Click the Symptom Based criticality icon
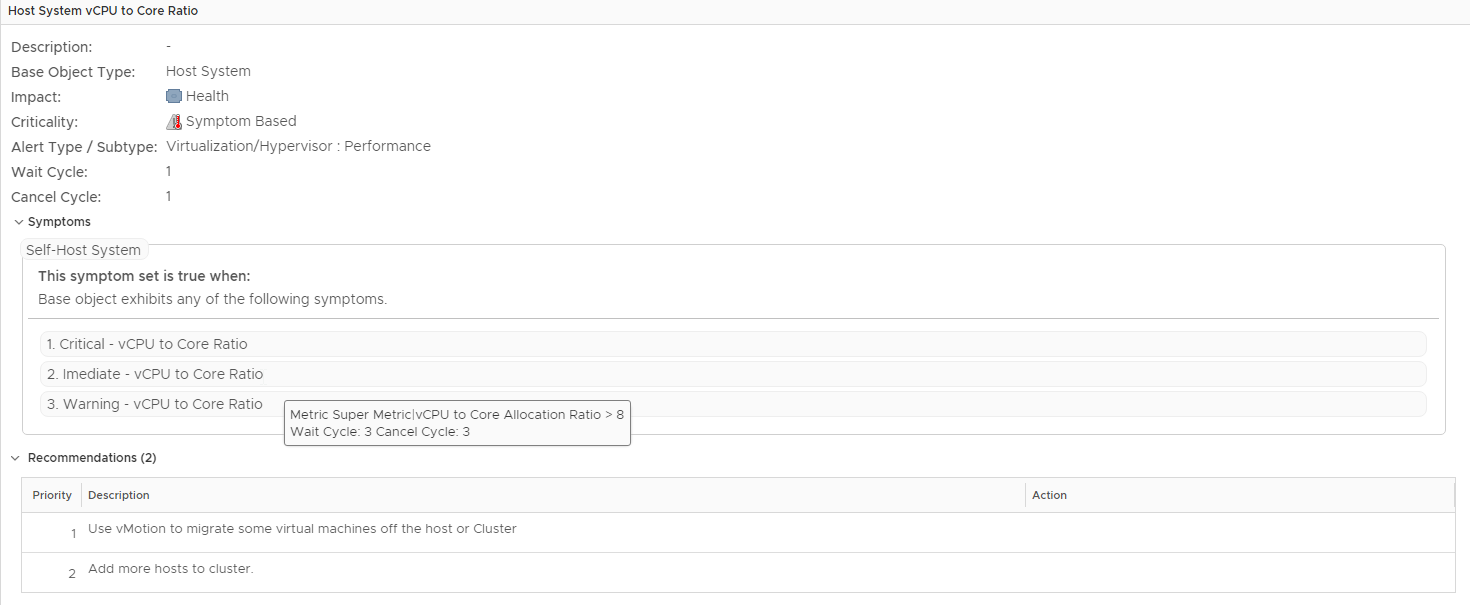This screenshot has width=1470, height=605. pos(174,122)
